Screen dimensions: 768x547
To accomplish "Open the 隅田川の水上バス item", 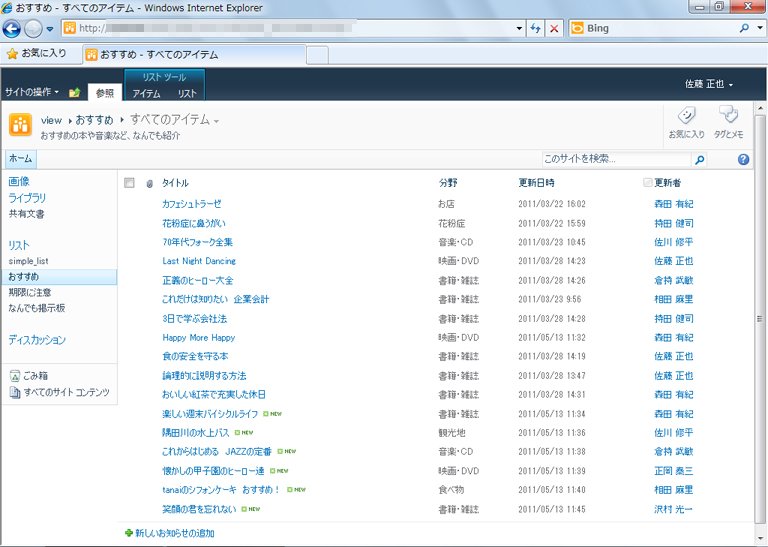I will pyautogui.click(x=195, y=433).
